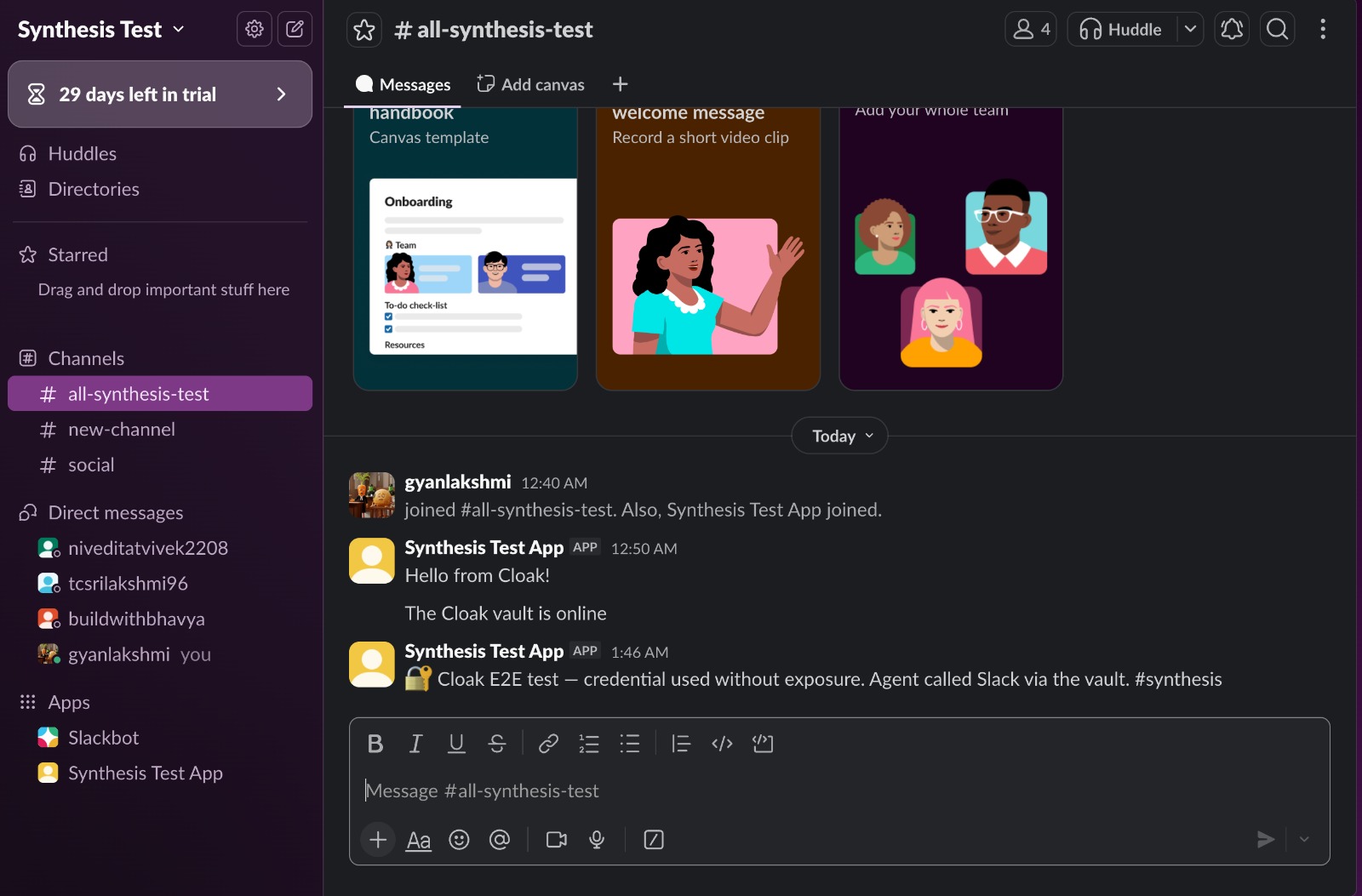Open Synthesis Test App name on 1:46 AM message

484,651
